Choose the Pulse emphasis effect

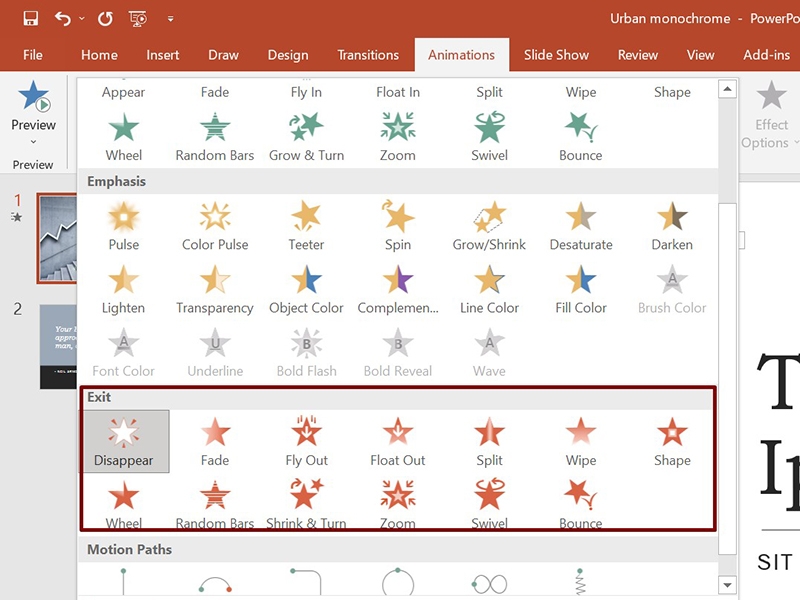123,226
